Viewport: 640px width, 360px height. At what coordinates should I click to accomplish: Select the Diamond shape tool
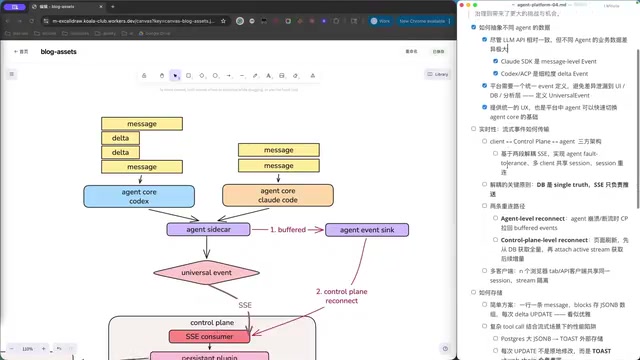pos(202,76)
